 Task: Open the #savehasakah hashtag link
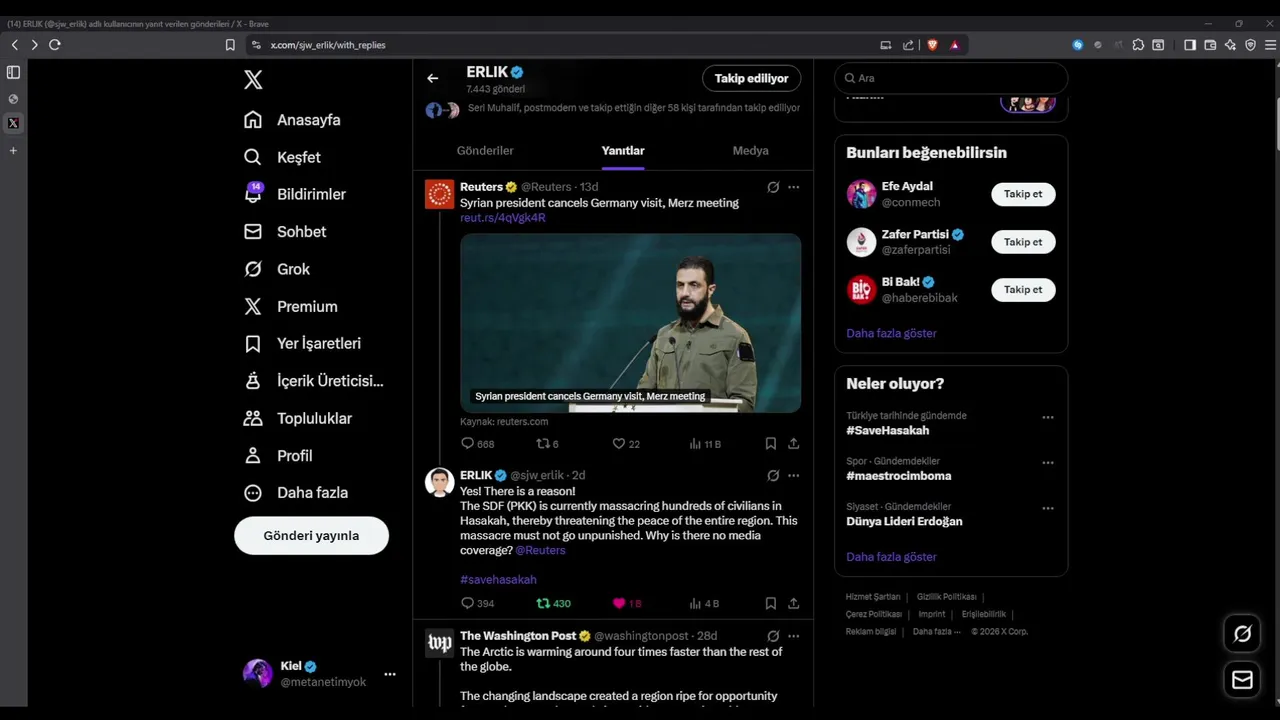tap(498, 579)
